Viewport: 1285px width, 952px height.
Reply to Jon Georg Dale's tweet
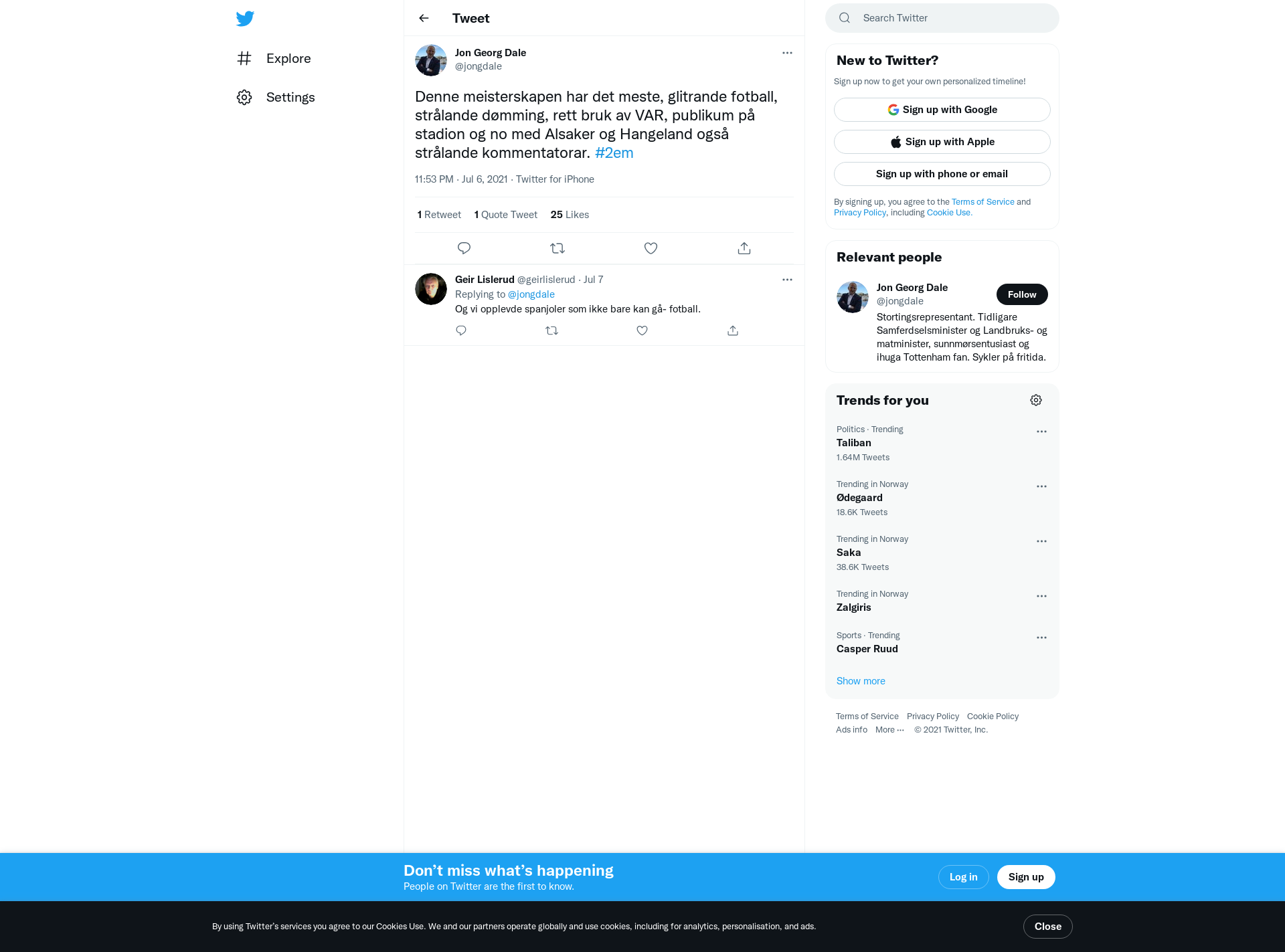tap(464, 248)
